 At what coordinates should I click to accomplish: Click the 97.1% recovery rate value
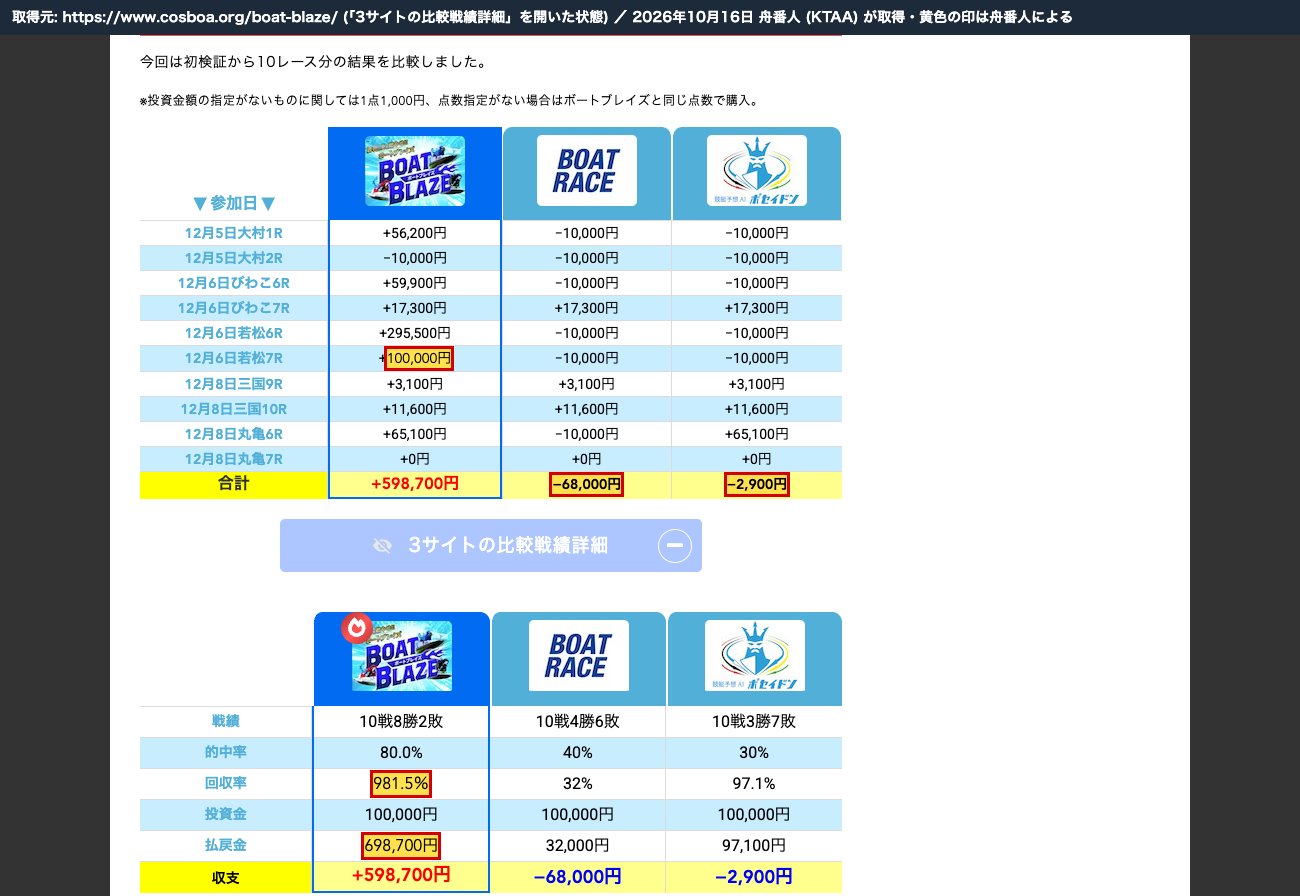[x=755, y=784]
